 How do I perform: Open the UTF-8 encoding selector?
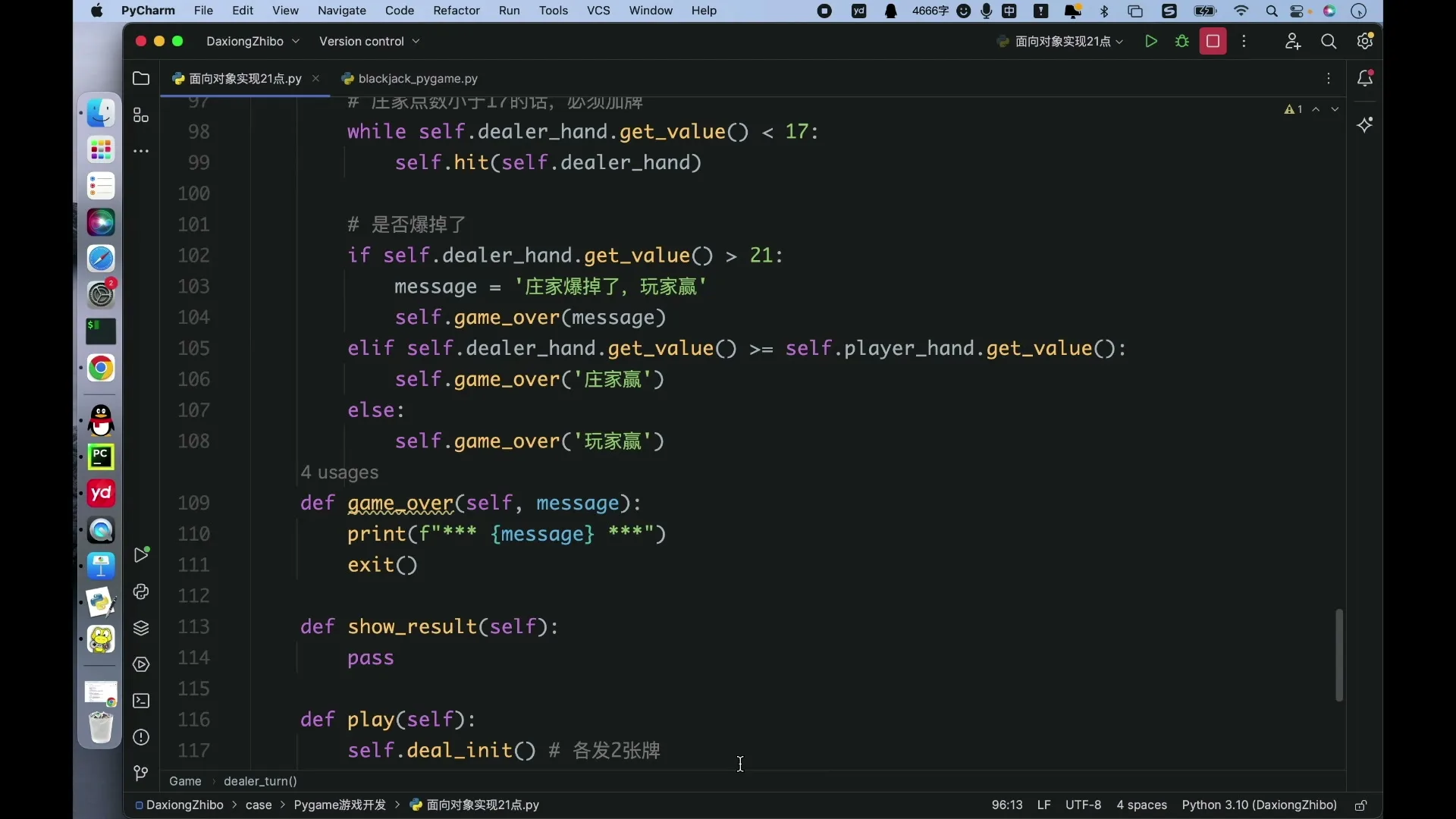point(1083,805)
